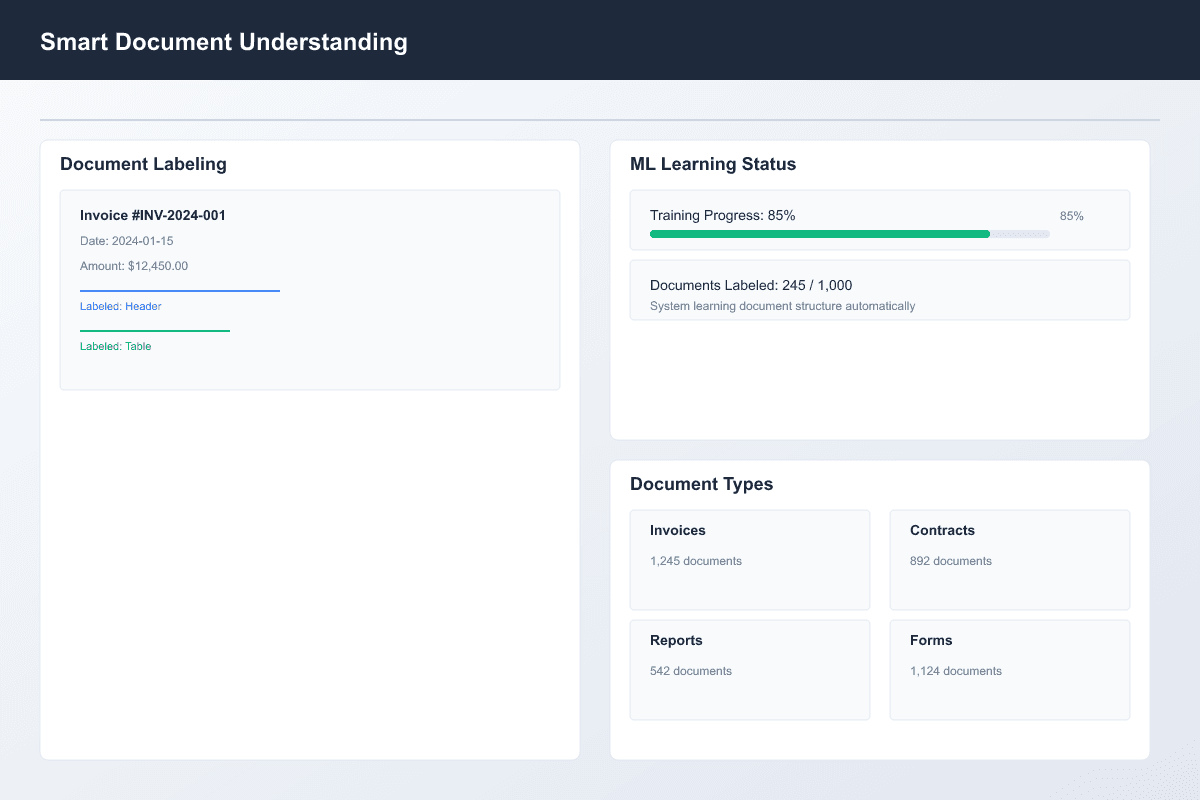
Task: Click the Smart Document Understanding header
Action: click(223, 41)
